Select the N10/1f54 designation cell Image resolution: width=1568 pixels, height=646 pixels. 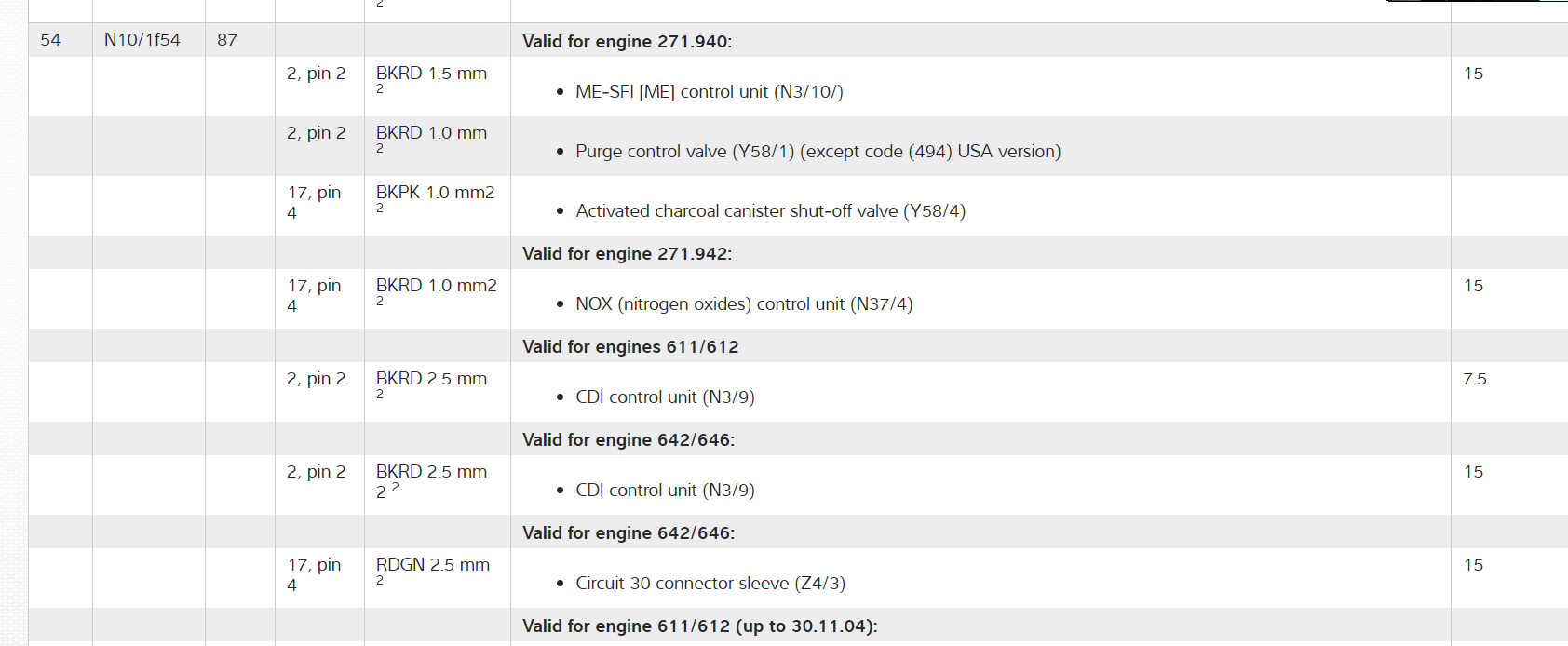[x=142, y=40]
